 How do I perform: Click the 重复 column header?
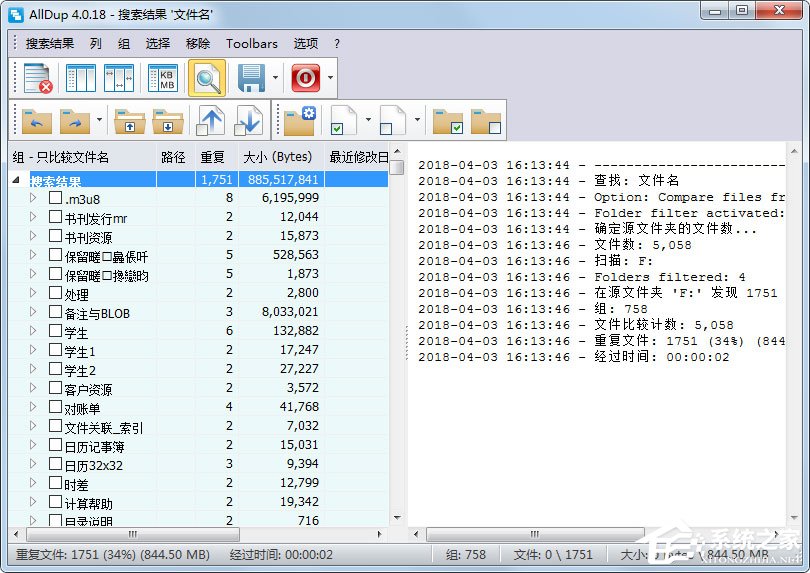(213, 157)
